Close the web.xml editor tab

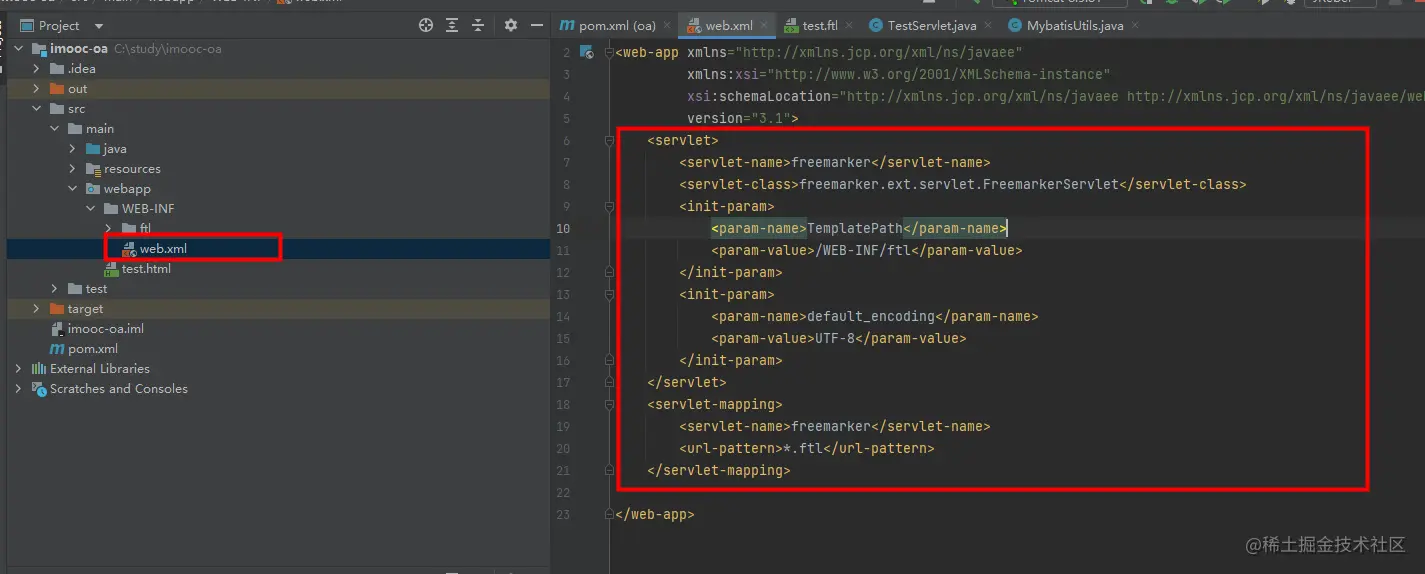[764, 26]
